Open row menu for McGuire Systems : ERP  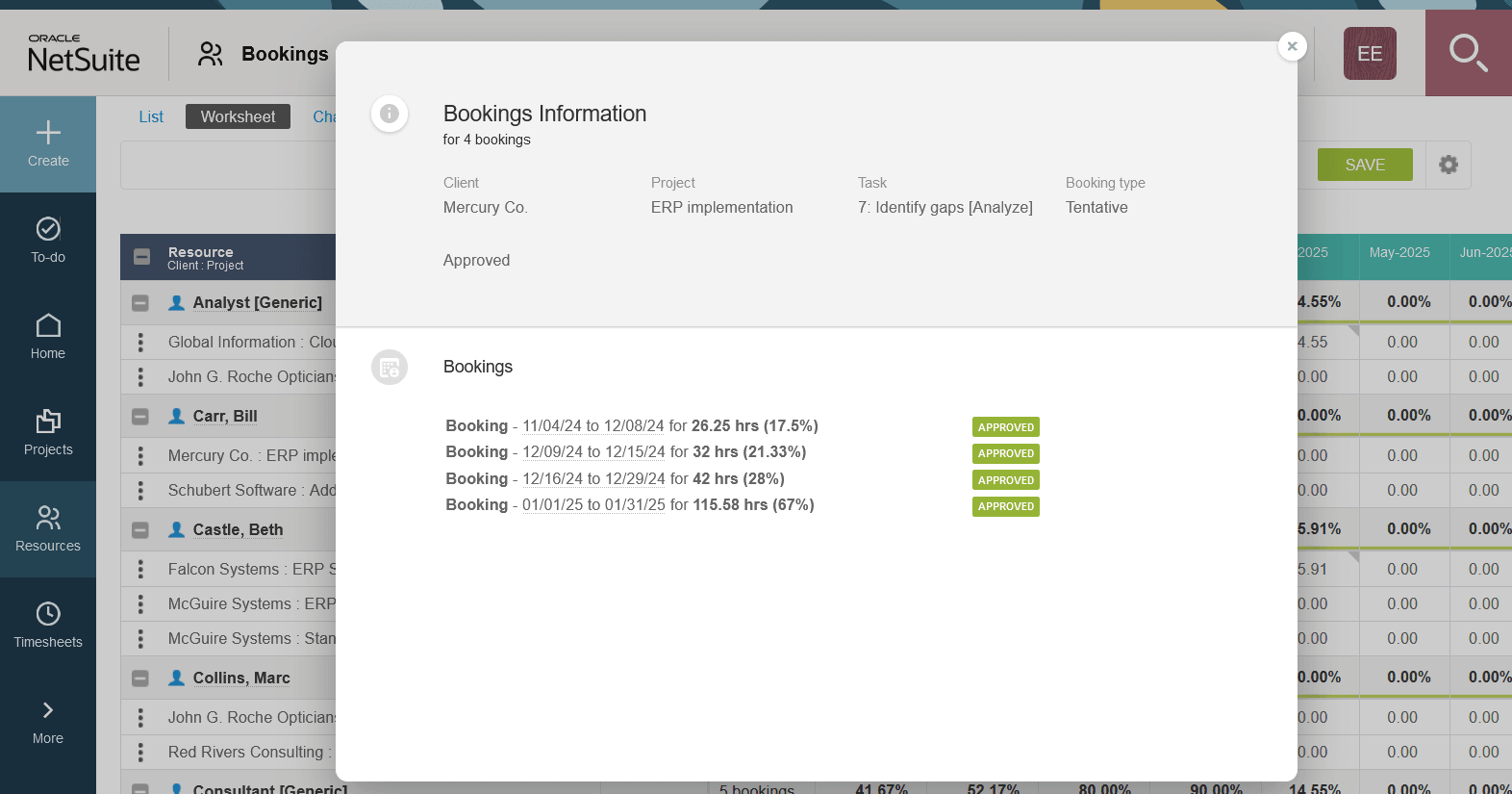click(x=140, y=603)
